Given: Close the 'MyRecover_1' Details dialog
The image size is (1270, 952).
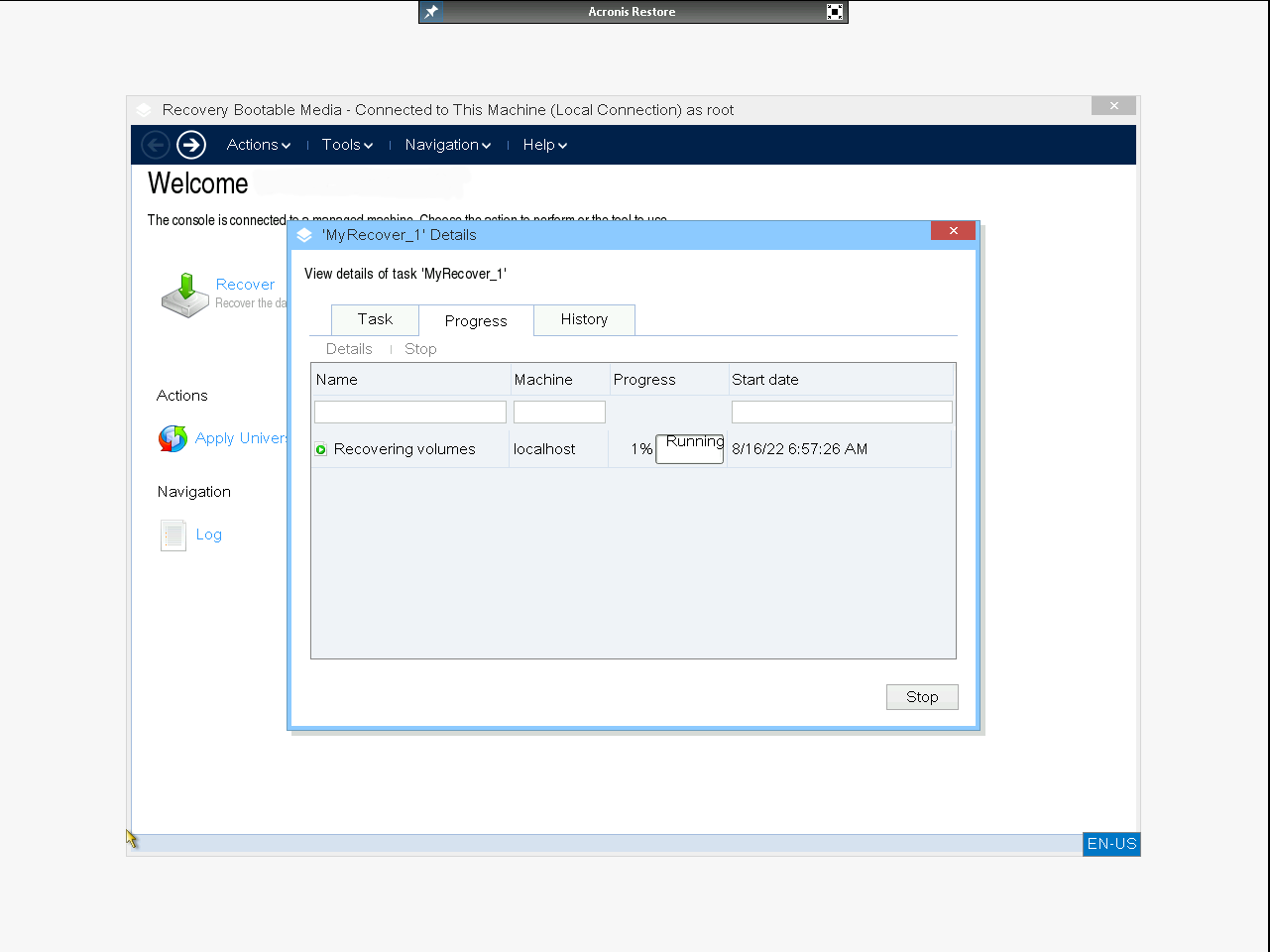Looking at the screenshot, I should pos(953,231).
